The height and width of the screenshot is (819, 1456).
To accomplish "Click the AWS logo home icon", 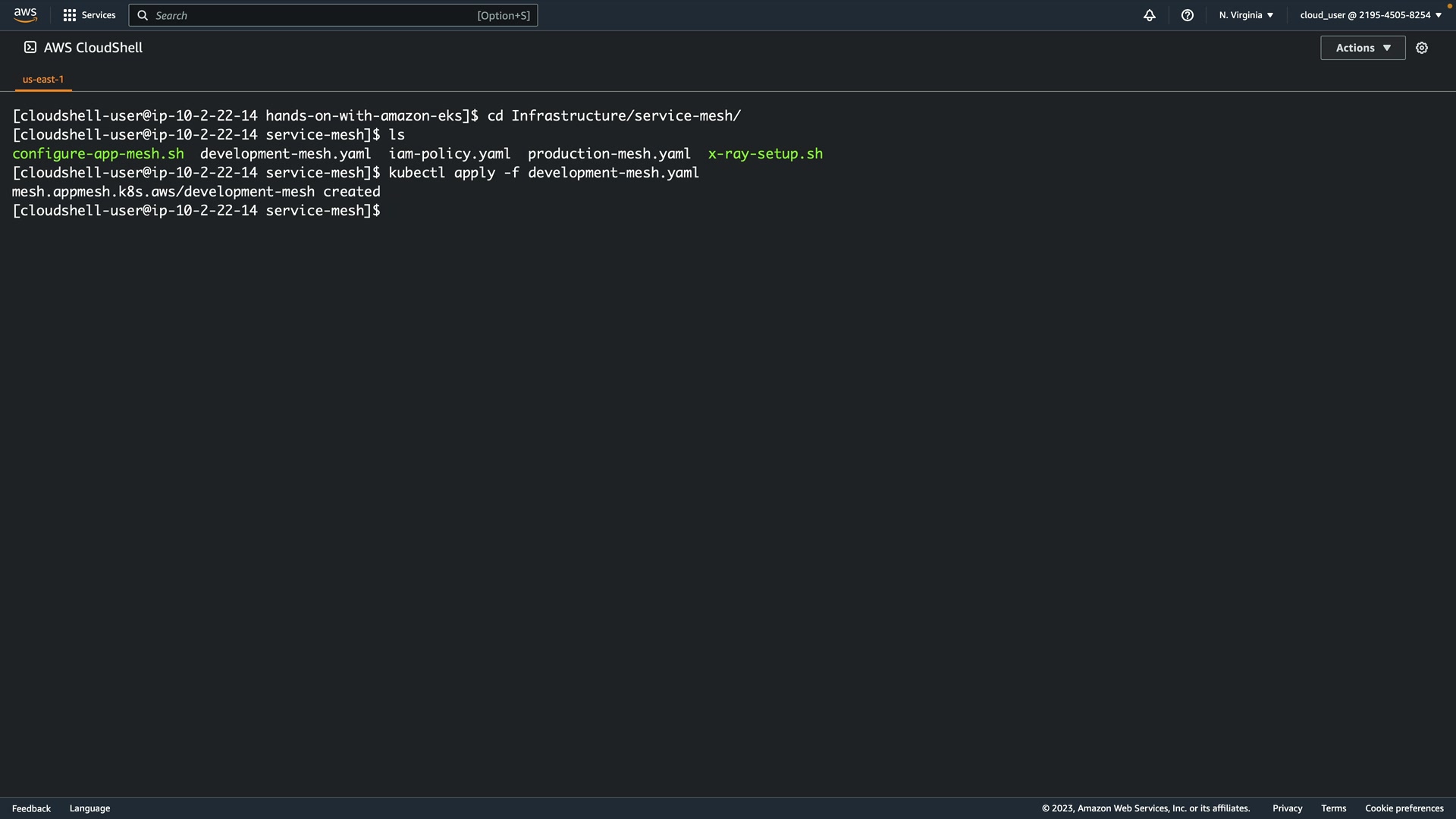I will 25,15.
